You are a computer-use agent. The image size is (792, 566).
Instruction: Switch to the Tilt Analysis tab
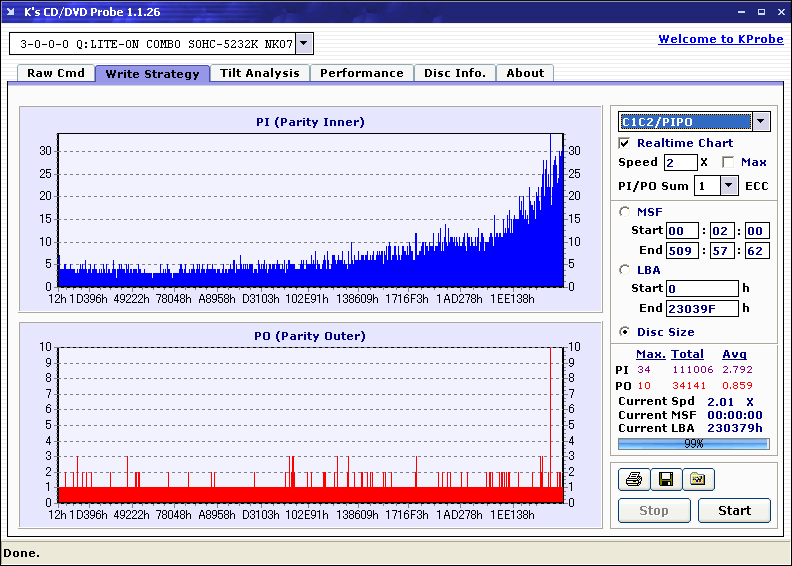pos(259,73)
